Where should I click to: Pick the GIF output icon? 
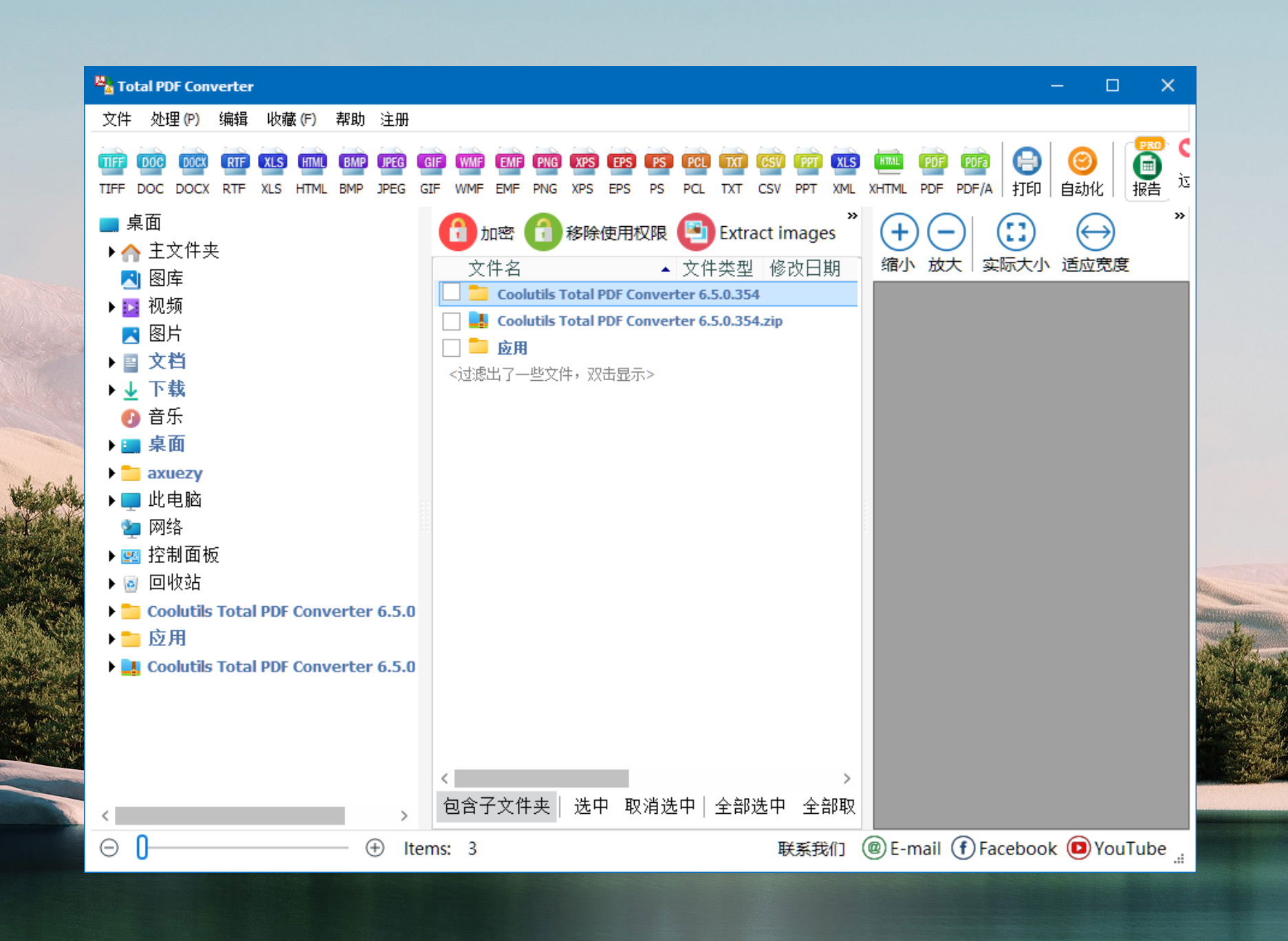[x=430, y=170]
